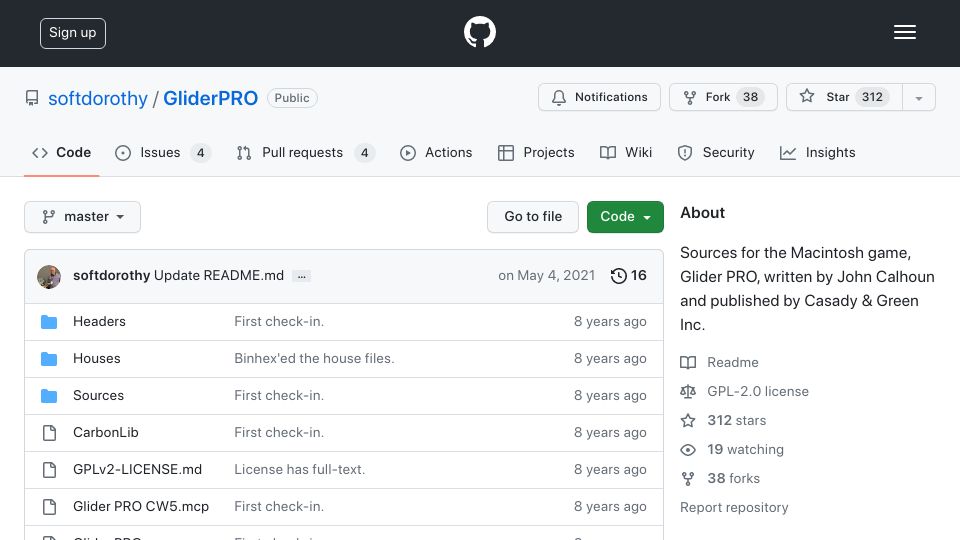Open the Glider PRO CW5.mcp file
This screenshot has height=540, width=960.
tap(141, 506)
